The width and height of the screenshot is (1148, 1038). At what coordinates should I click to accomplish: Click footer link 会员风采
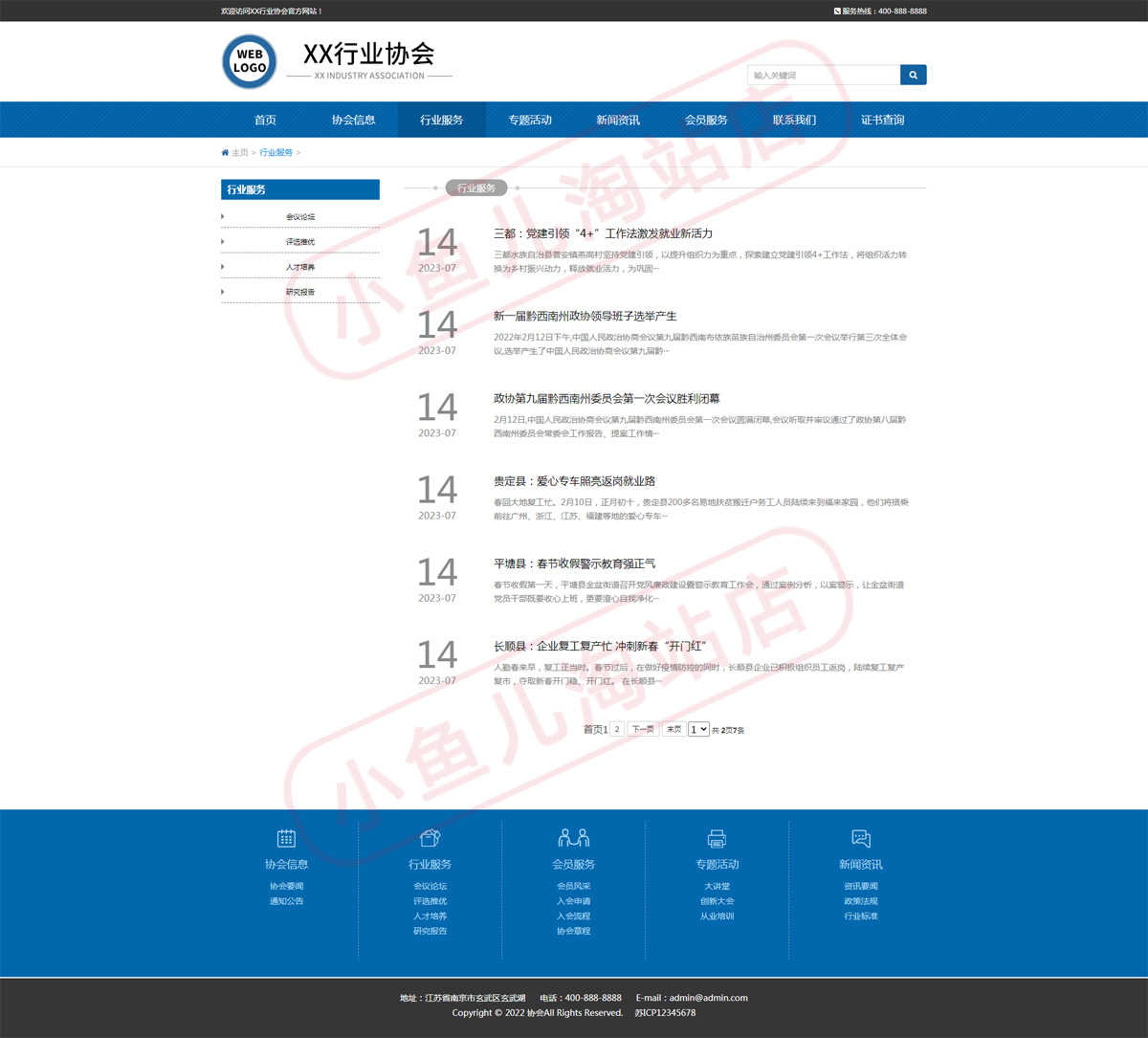point(573,886)
